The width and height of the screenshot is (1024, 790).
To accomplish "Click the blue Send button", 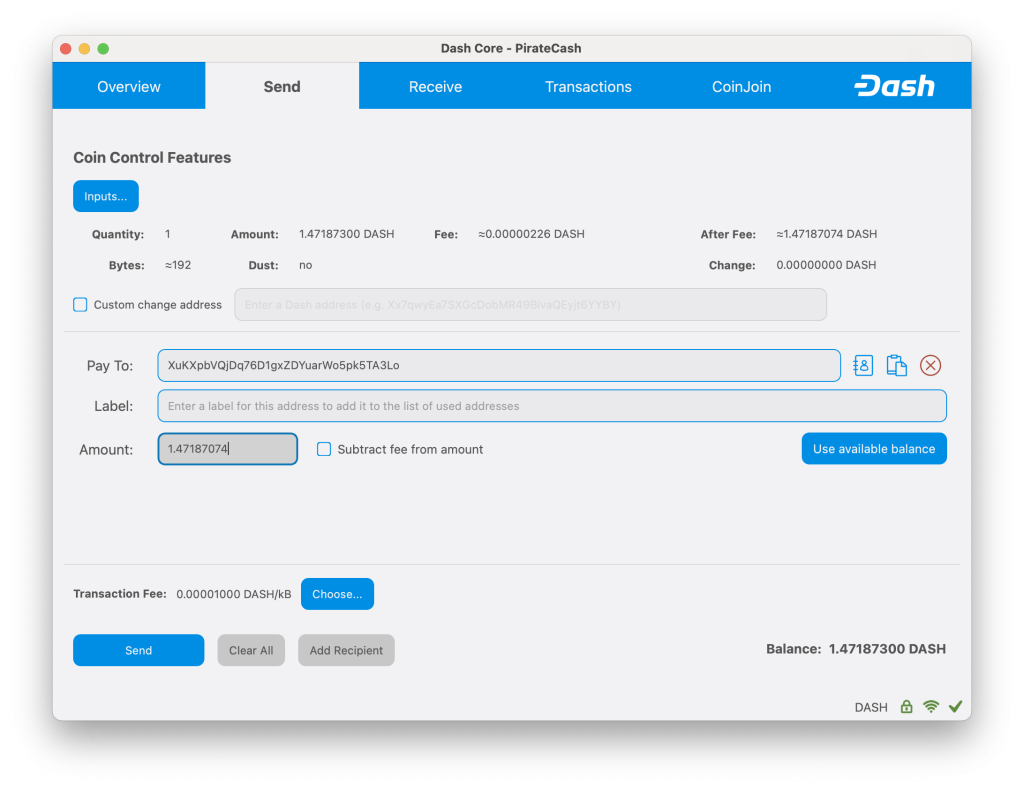I will (138, 650).
